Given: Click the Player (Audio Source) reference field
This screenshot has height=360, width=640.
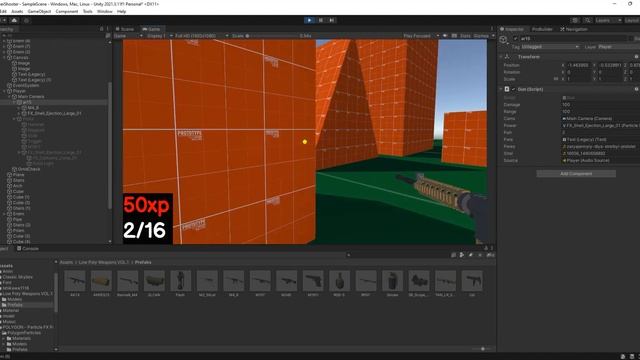Looking at the screenshot, I should click(600, 160).
